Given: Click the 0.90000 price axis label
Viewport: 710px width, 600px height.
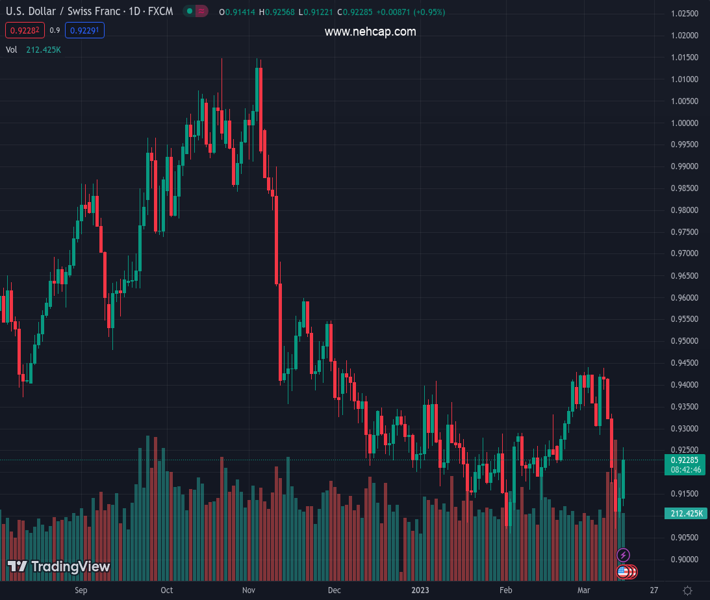Looking at the screenshot, I should 685,559.
